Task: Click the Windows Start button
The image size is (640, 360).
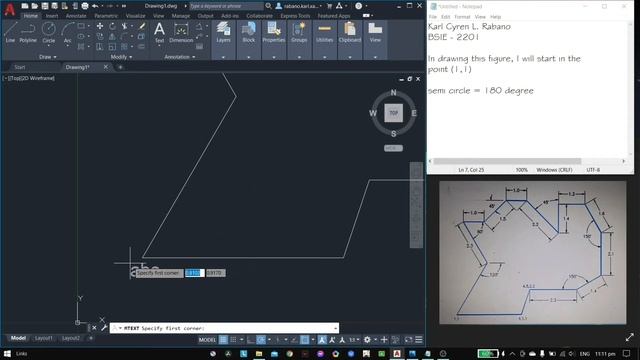Action: (7, 353)
